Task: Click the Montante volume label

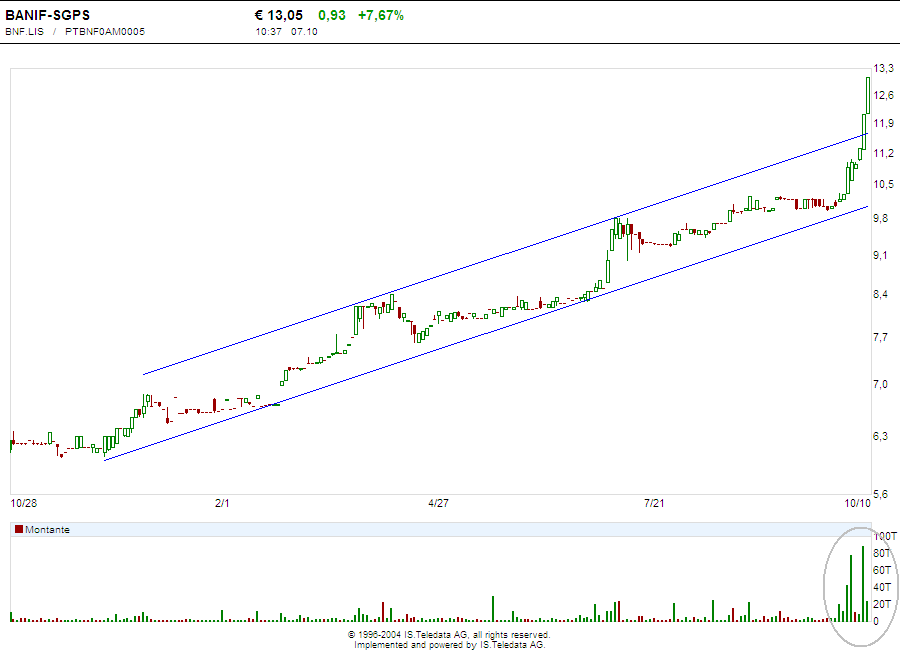Action: point(47,529)
